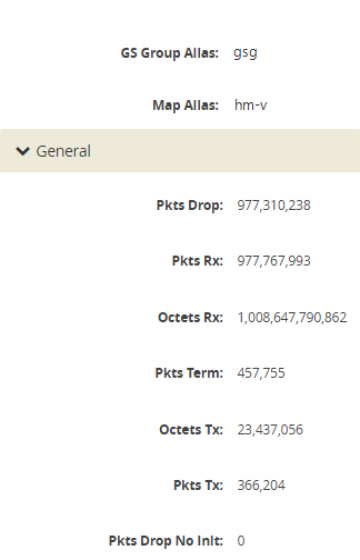Collapse the General section chevron

coord(23,151)
